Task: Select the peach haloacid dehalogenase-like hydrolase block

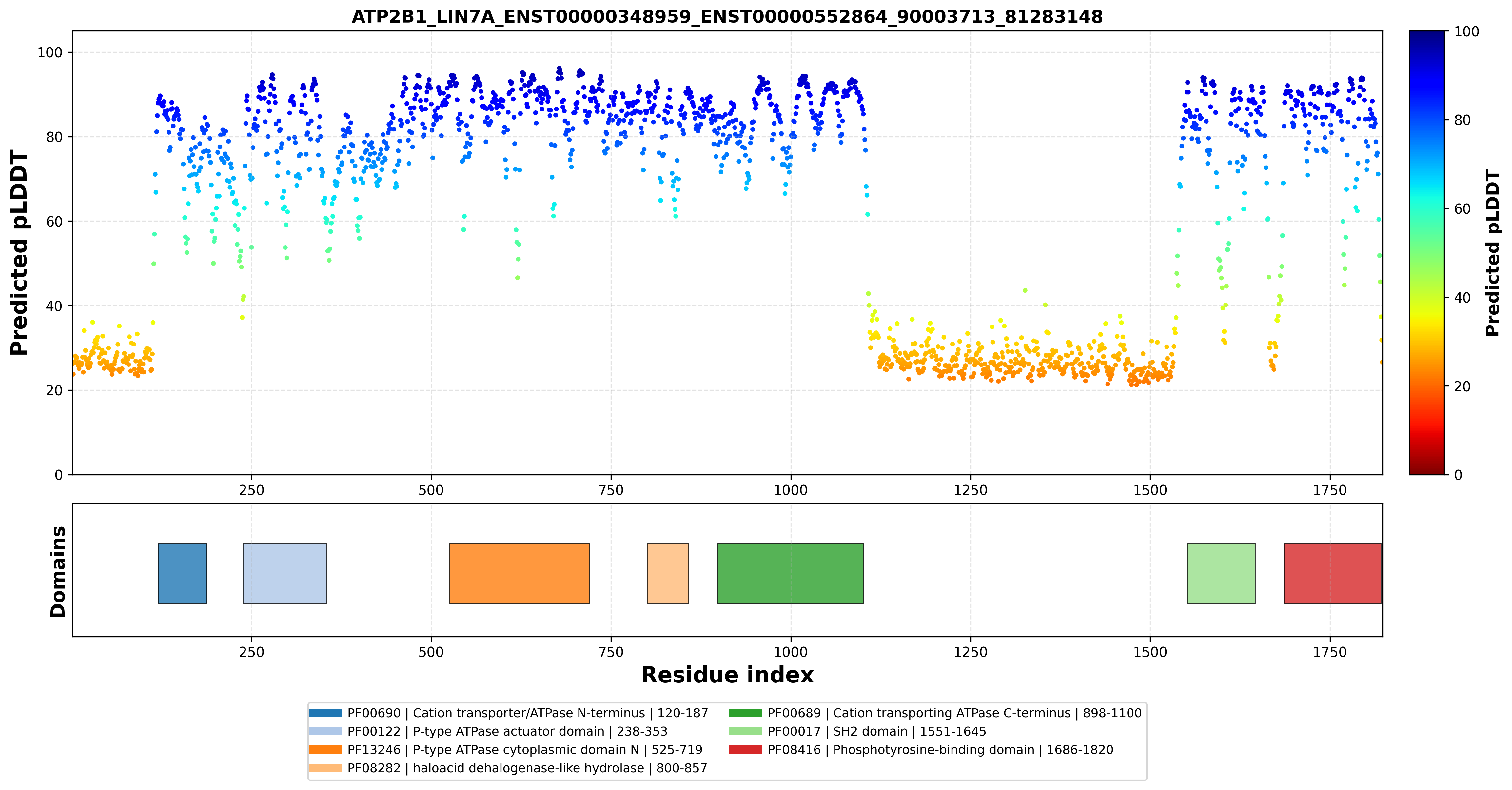Action: pos(668,573)
